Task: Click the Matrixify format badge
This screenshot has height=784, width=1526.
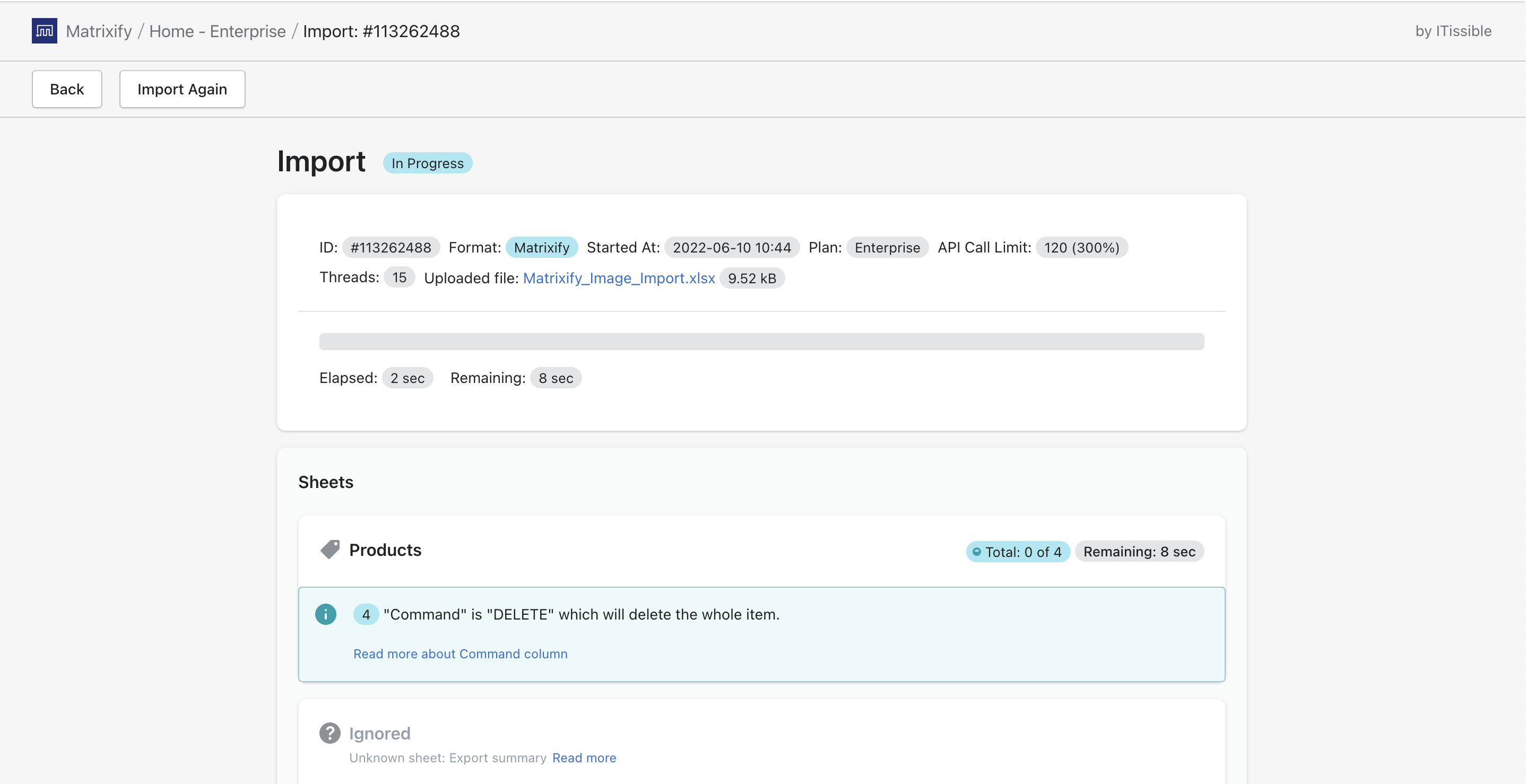Action: (541, 247)
